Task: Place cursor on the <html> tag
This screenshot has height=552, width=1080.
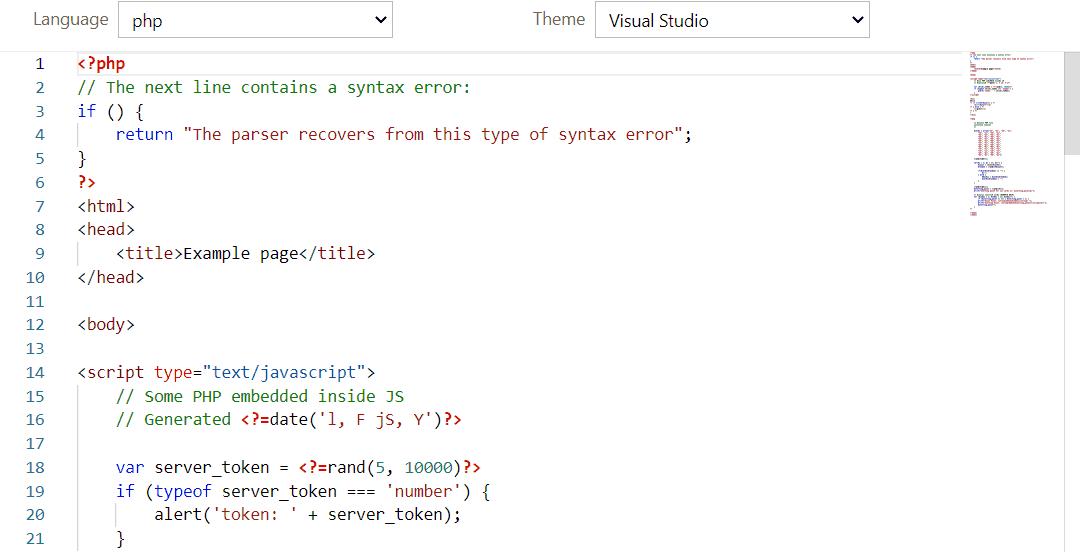Action: (105, 206)
